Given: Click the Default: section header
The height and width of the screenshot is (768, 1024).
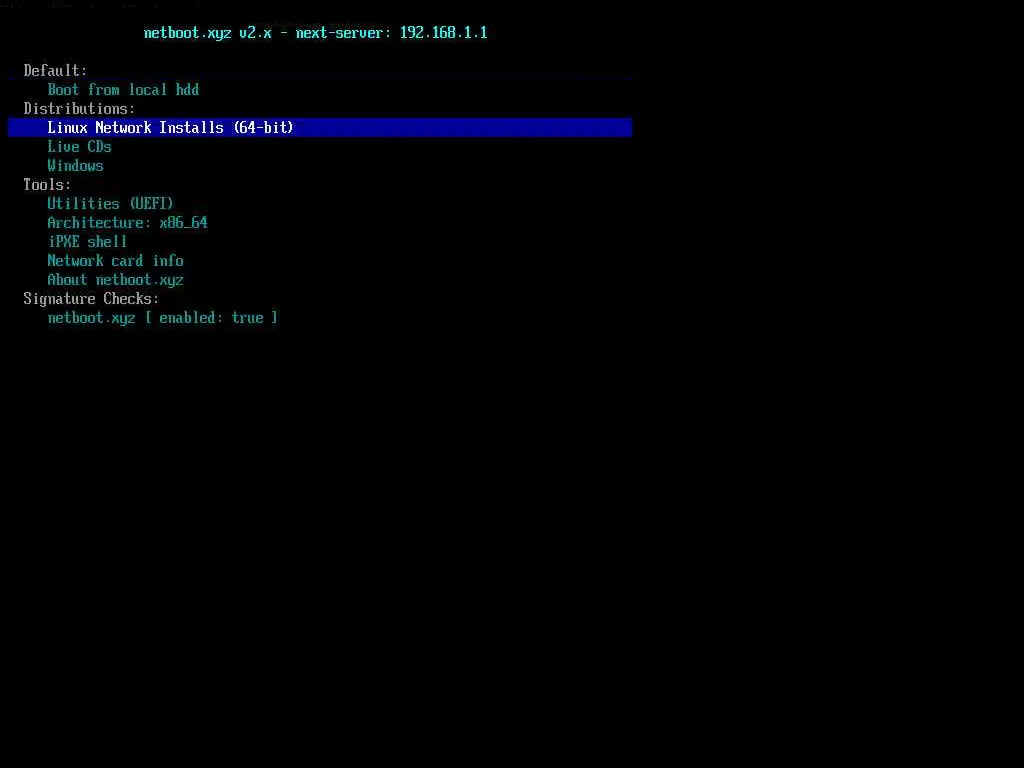Looking at the screenshot, I should (55, 71).
